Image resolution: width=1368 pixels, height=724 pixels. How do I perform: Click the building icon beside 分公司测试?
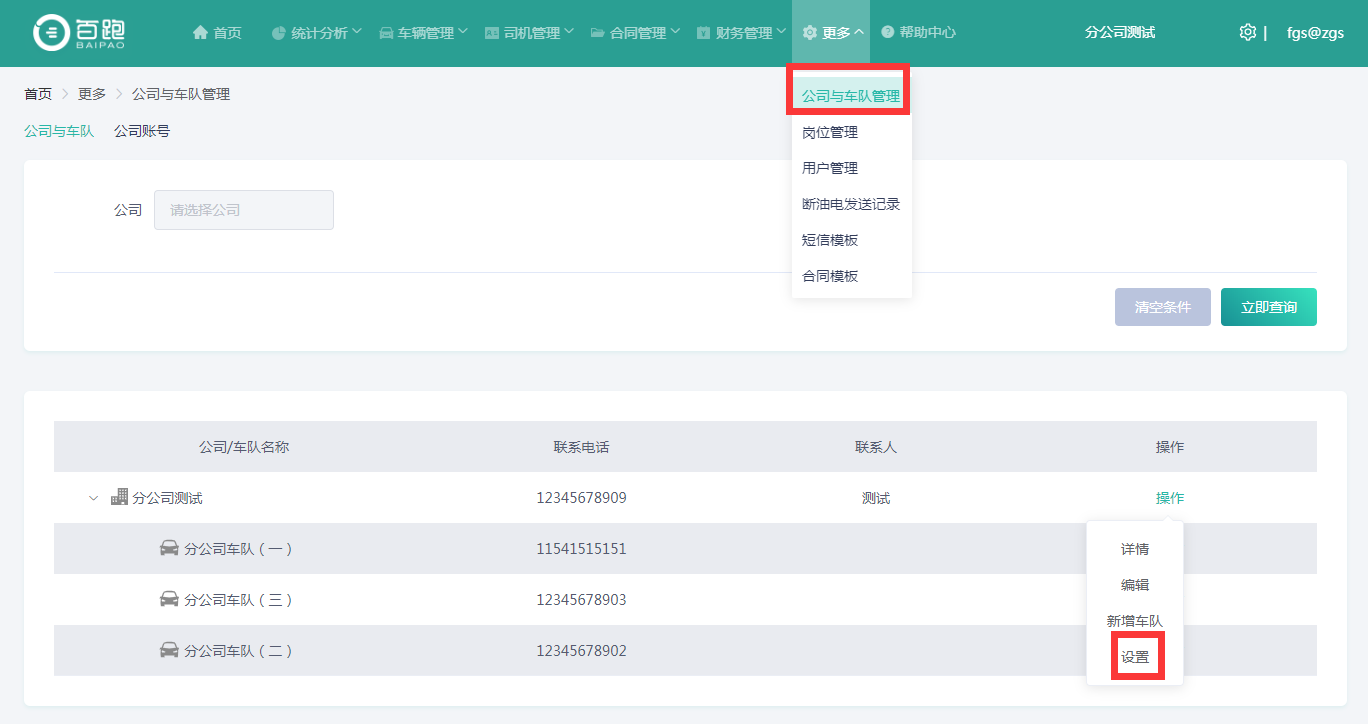point(120,497)
